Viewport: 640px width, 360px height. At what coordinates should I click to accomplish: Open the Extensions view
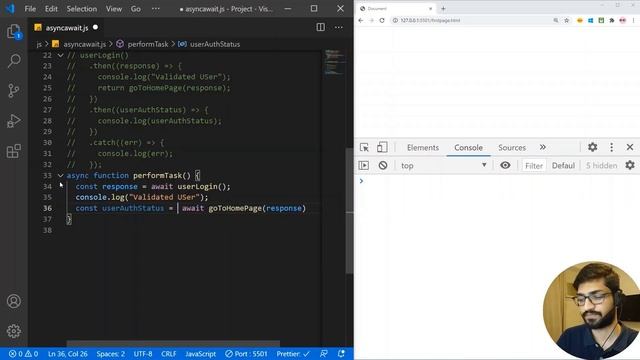click(14, 151)
